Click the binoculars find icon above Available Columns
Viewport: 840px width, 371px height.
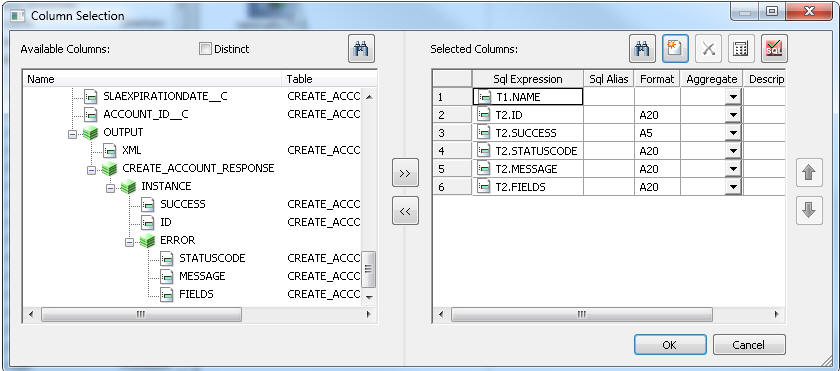[x=361, y=49]
